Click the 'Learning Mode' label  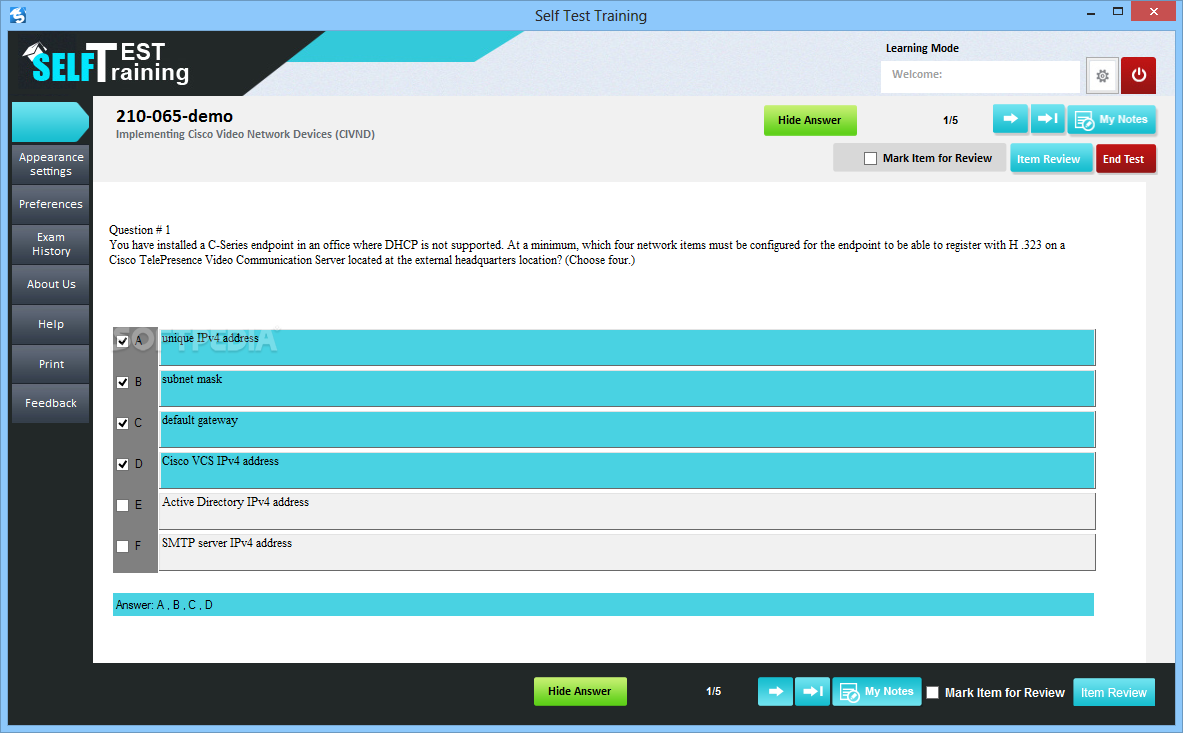coord(922,48)
